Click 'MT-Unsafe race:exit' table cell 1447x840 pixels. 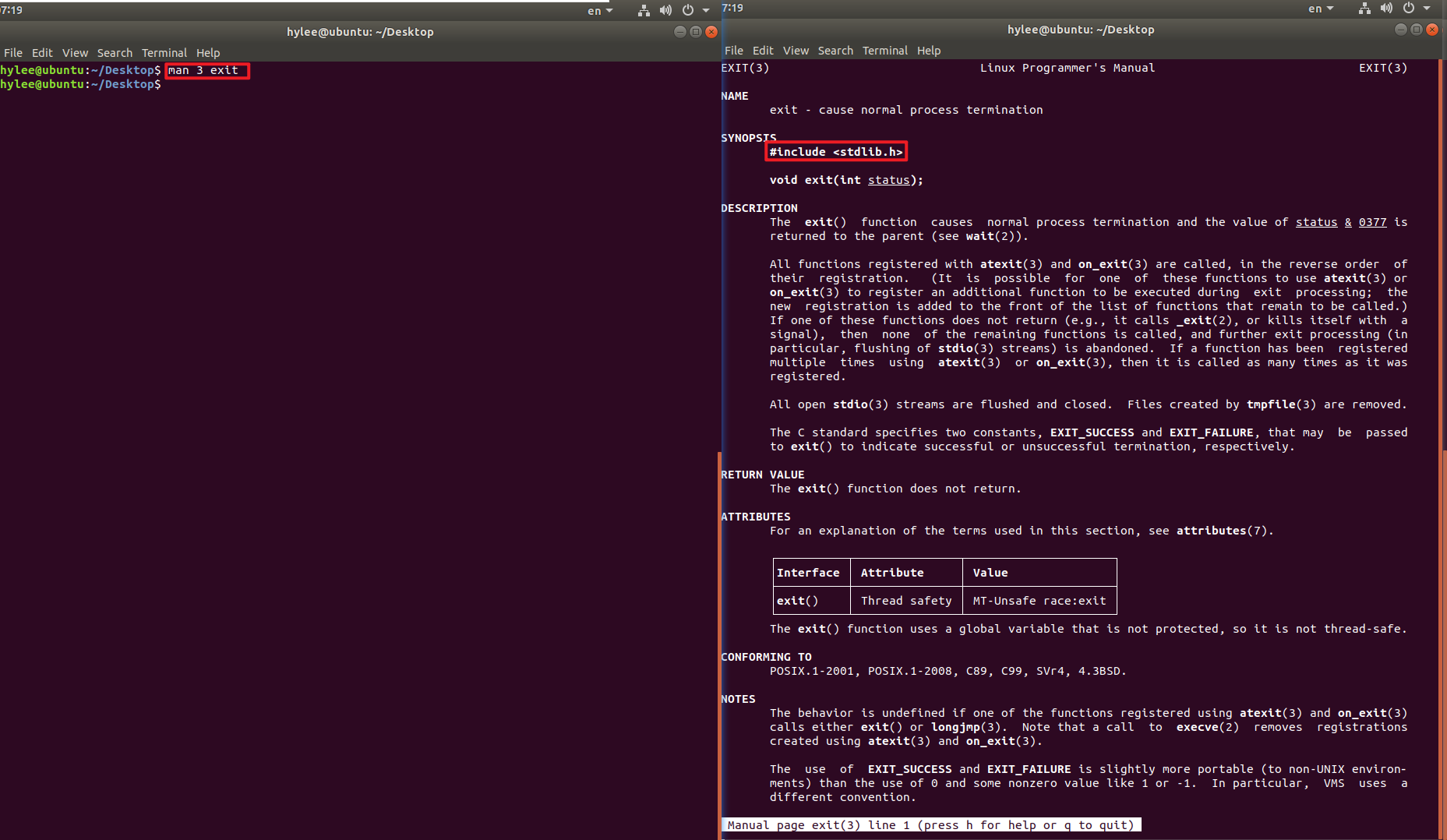tap(1039, 601)
